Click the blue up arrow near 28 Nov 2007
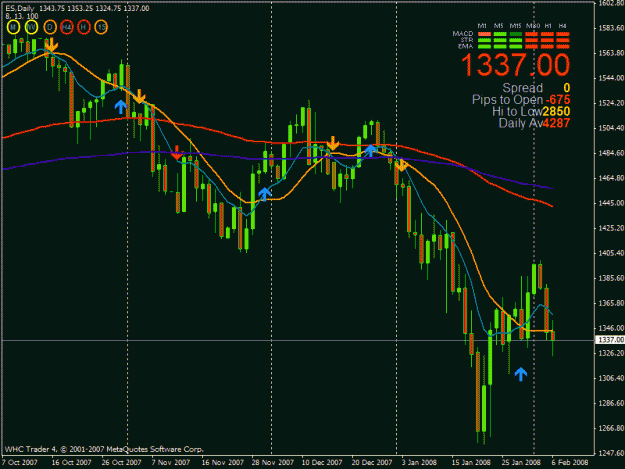 (x=265, y=194)
